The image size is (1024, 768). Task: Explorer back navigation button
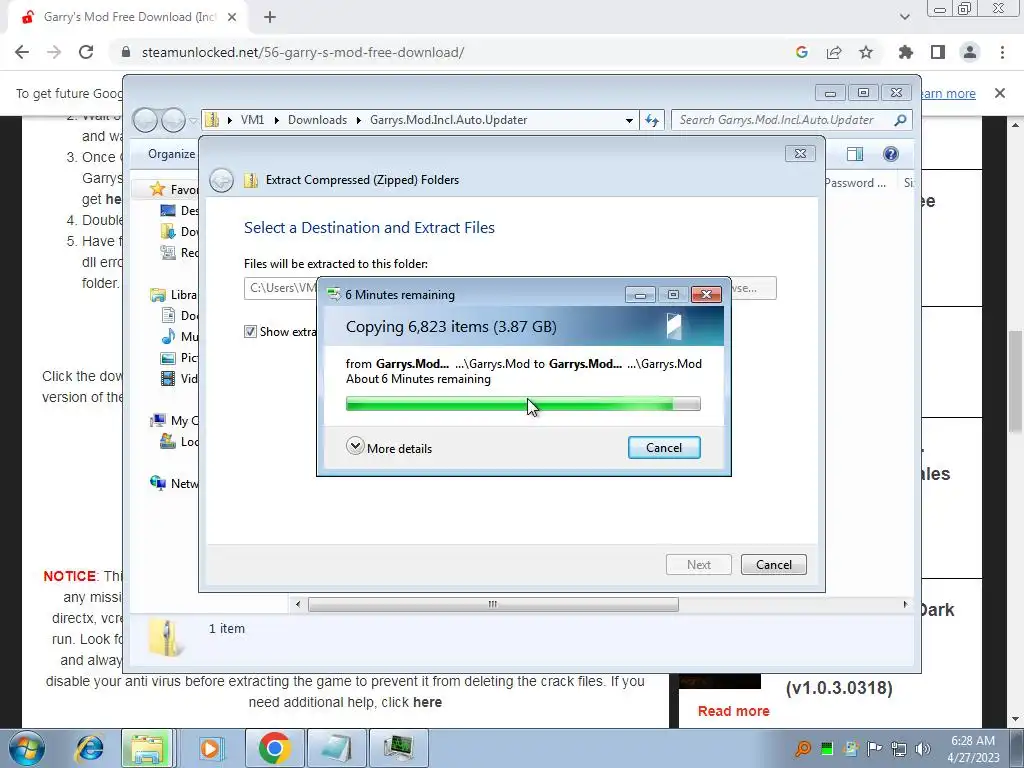(x=146, y=120)
